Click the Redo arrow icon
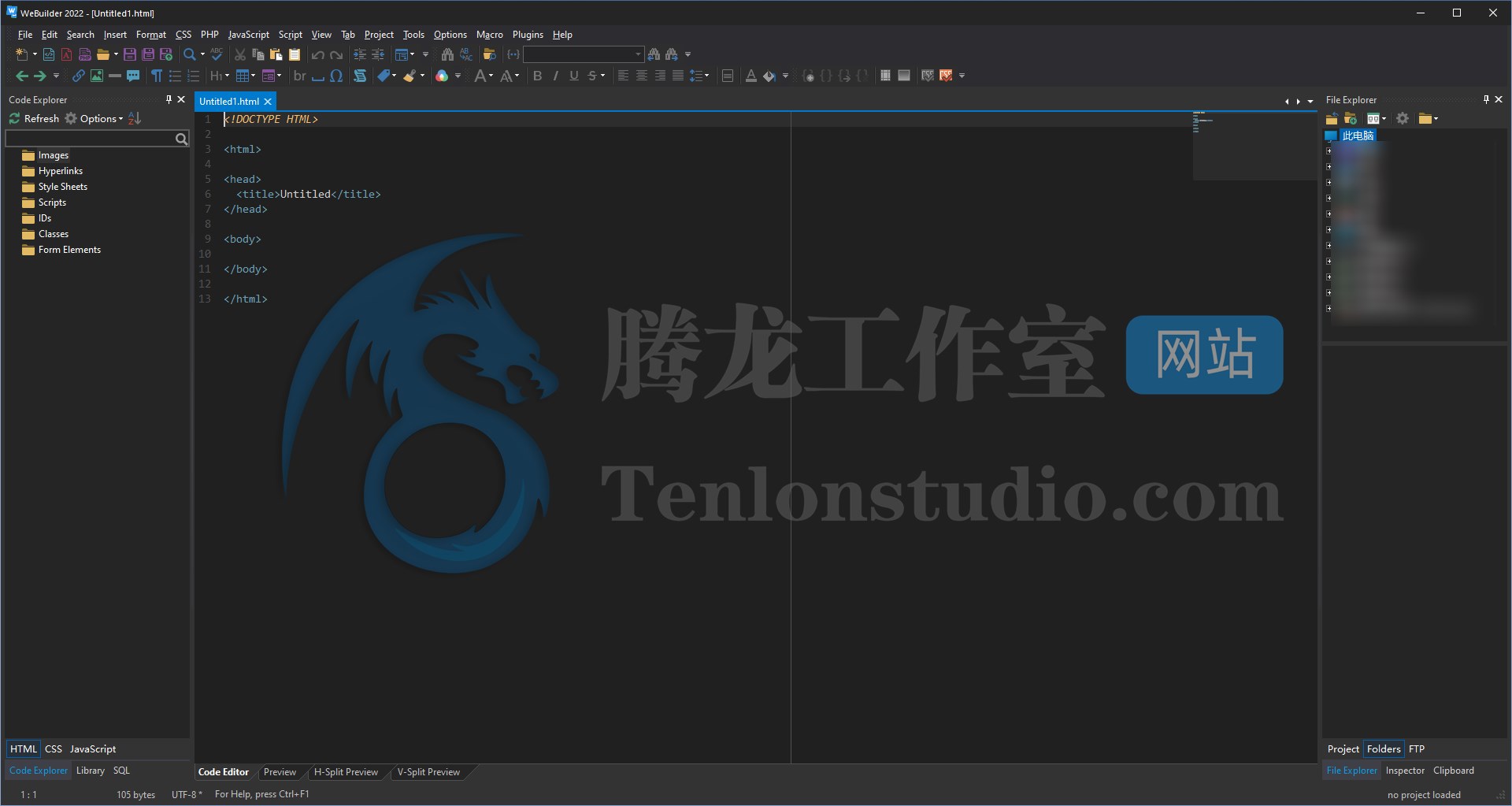 pos(336,54)
